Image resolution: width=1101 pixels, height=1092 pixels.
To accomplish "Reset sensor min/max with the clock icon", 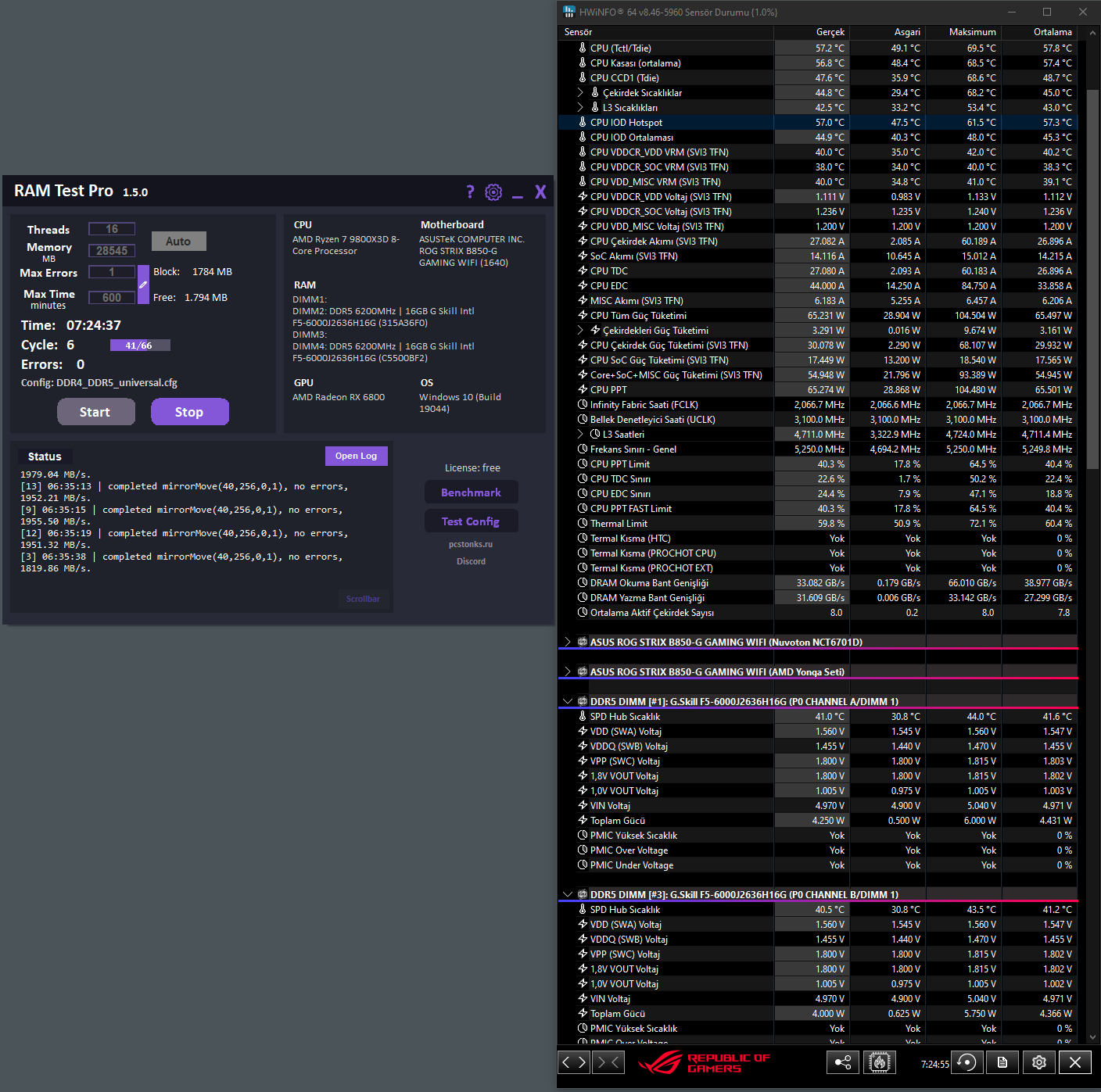I will pos(967,1062).
